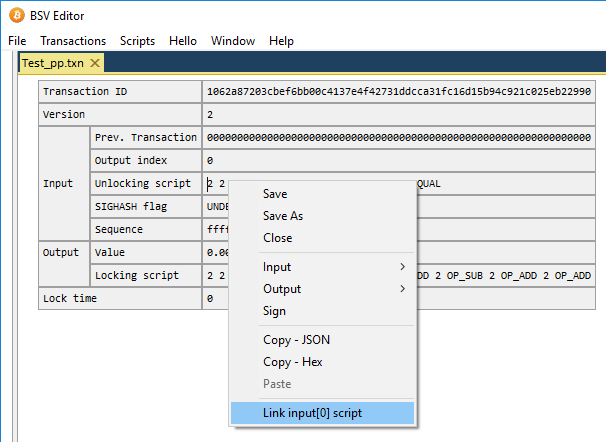Click the greyed-out Paste entry
This screenshot has height=442, width=606.
coord(322,384)
